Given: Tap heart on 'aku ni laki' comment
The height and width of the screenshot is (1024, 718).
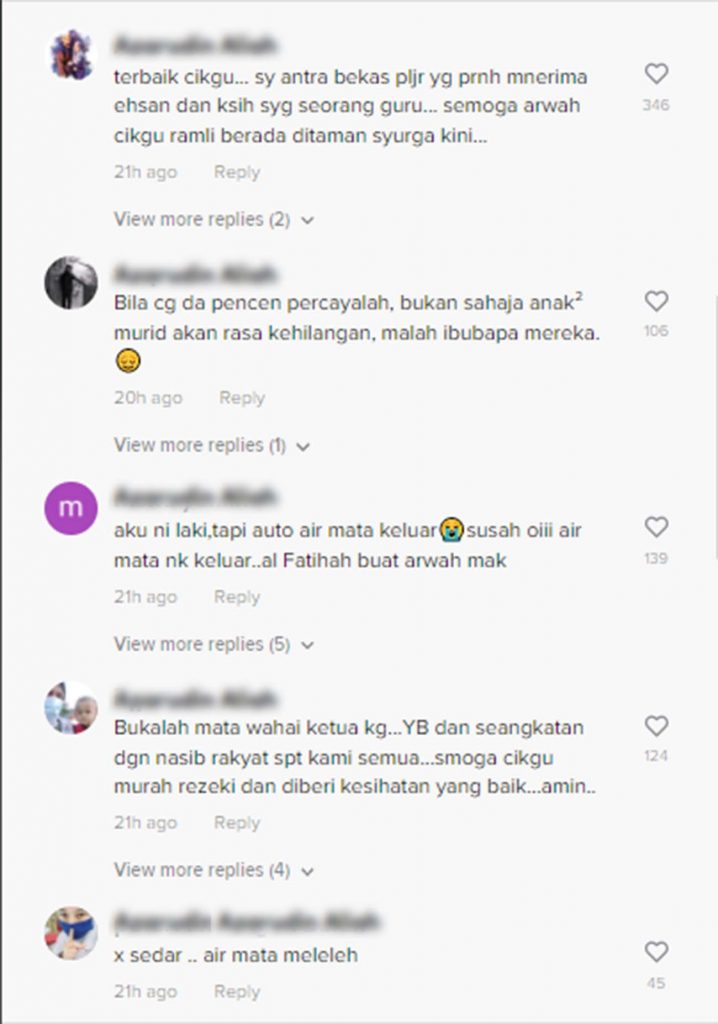Looking at the screenshot, I should point(656,527).
